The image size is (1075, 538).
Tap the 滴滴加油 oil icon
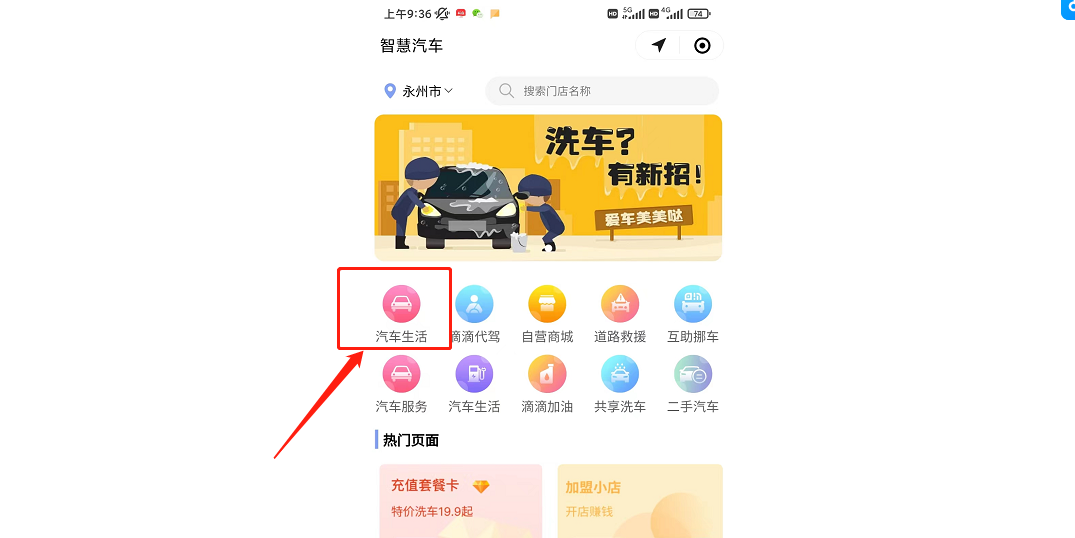[547, 374]
